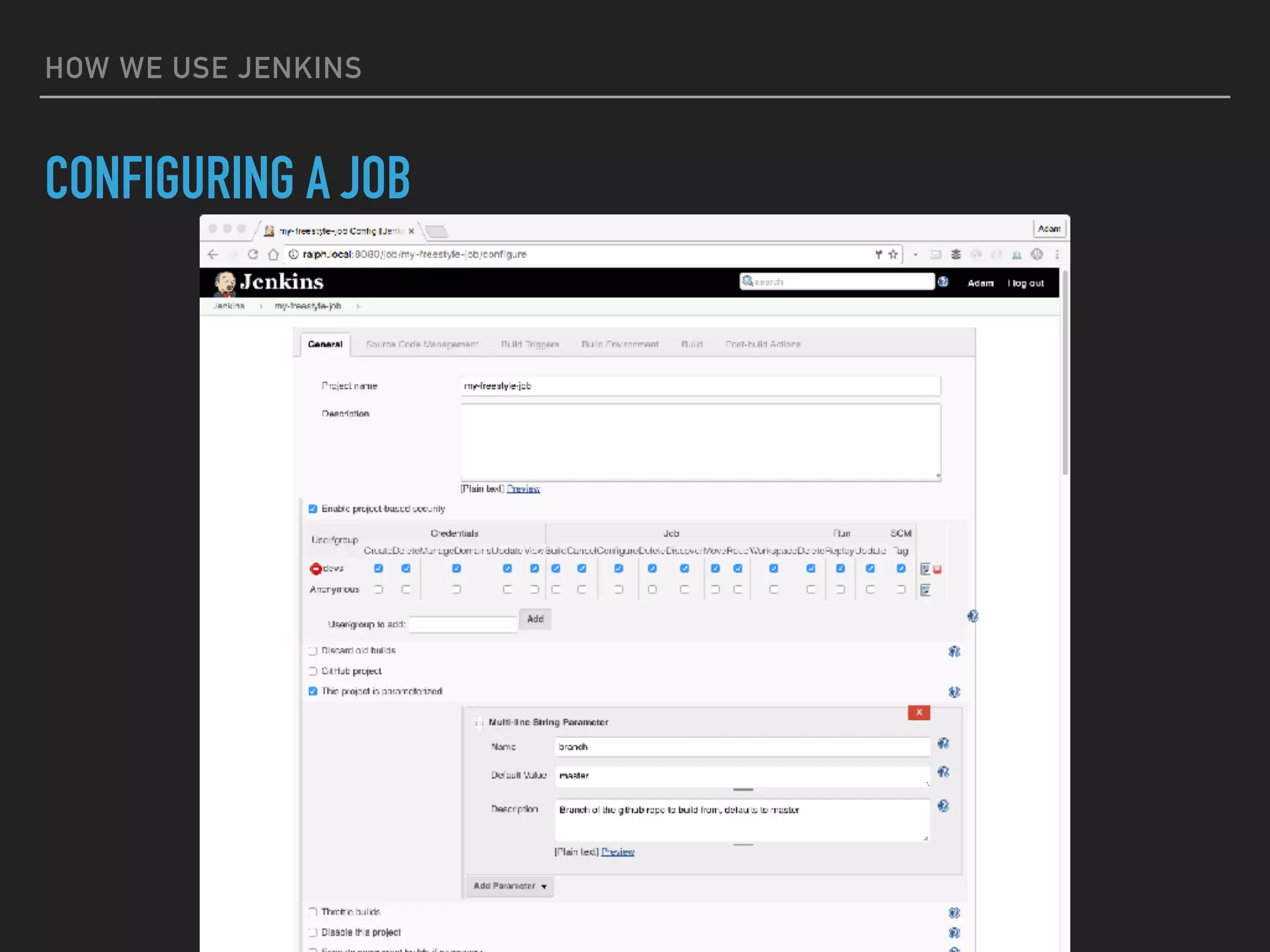
Task: Click the help icon beside the search box
Action: [x=943, y=282]
